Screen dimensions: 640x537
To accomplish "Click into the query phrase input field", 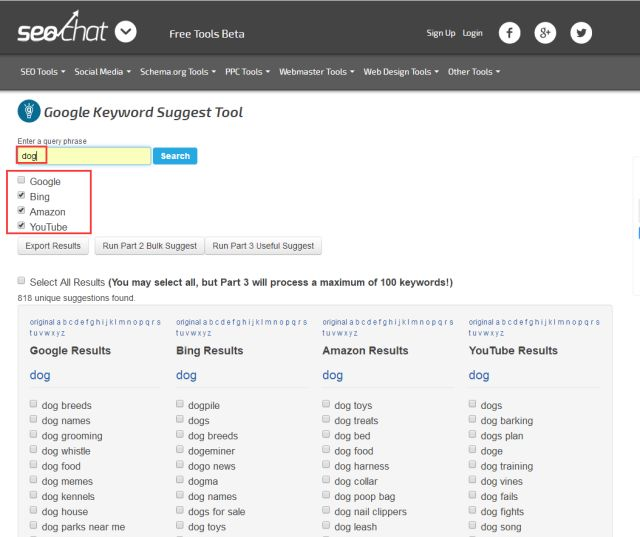I will tap(84, 156).
